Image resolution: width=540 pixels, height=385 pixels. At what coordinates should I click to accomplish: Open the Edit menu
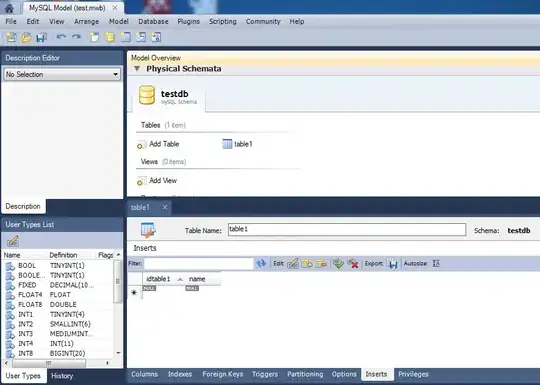pyautogui.click(x=33, y=21)
